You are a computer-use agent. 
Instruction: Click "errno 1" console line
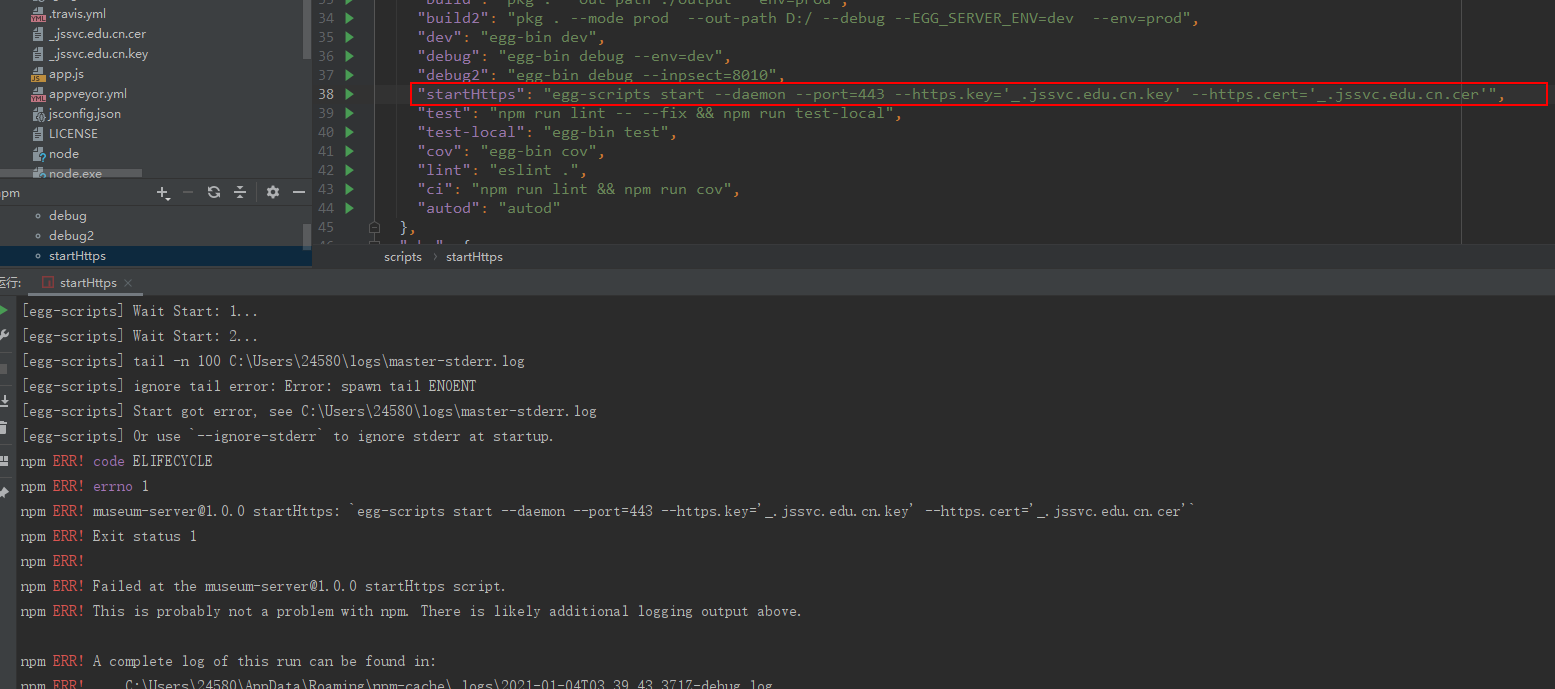pyautogui.click(x=85, y=486)
